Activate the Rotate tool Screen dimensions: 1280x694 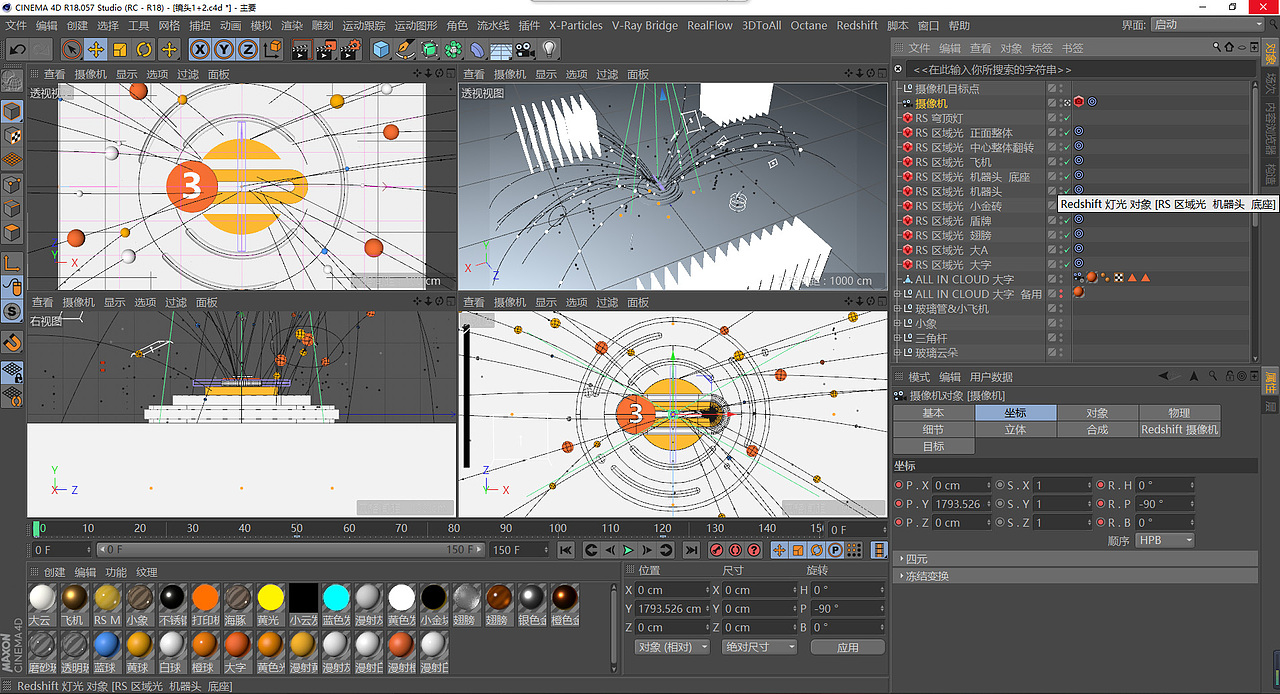(x=144, y=49)
